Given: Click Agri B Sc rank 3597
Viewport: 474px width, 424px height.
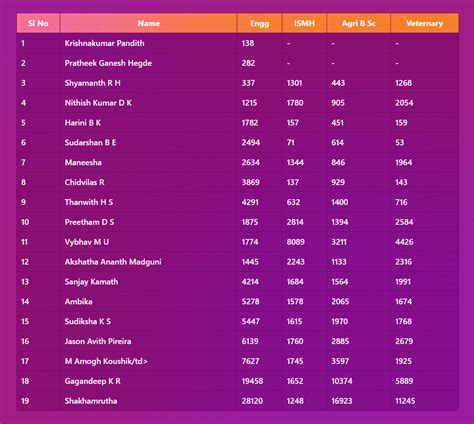Looking at the screenshot, I should (340, 361).
